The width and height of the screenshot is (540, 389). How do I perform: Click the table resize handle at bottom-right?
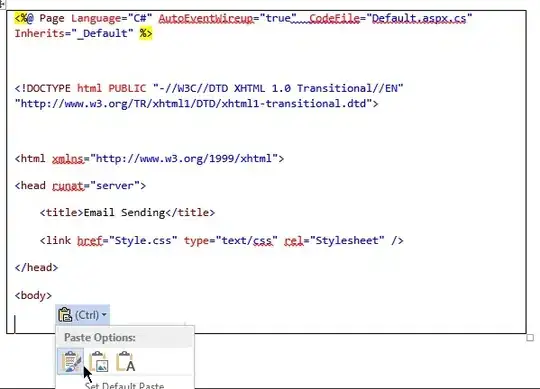(x=530, y=337)
